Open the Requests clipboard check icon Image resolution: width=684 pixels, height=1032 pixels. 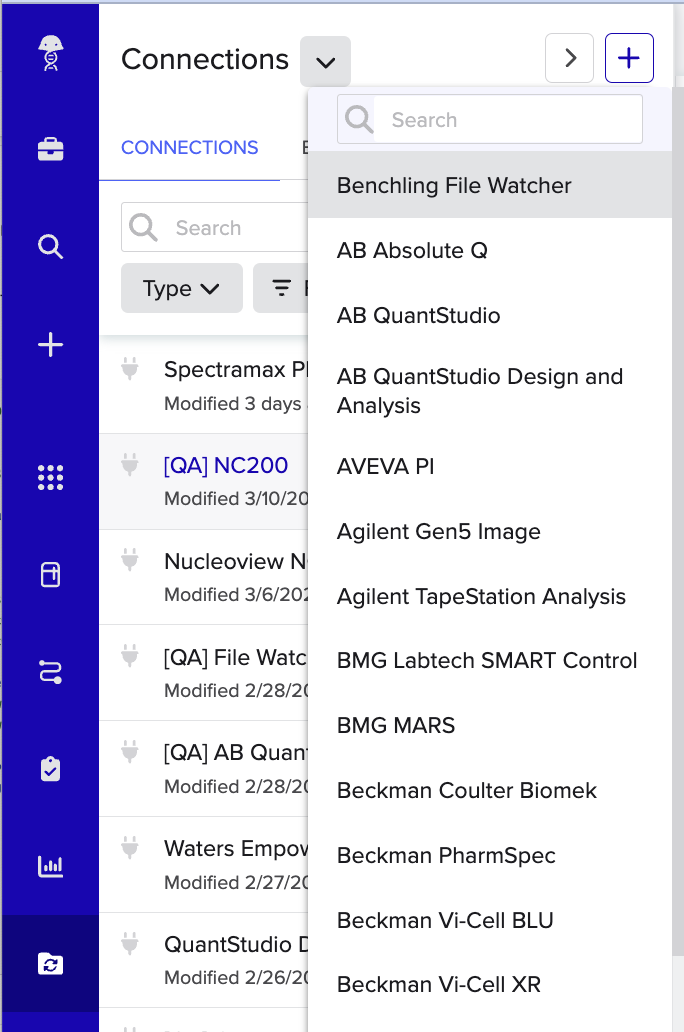[51, 769]
